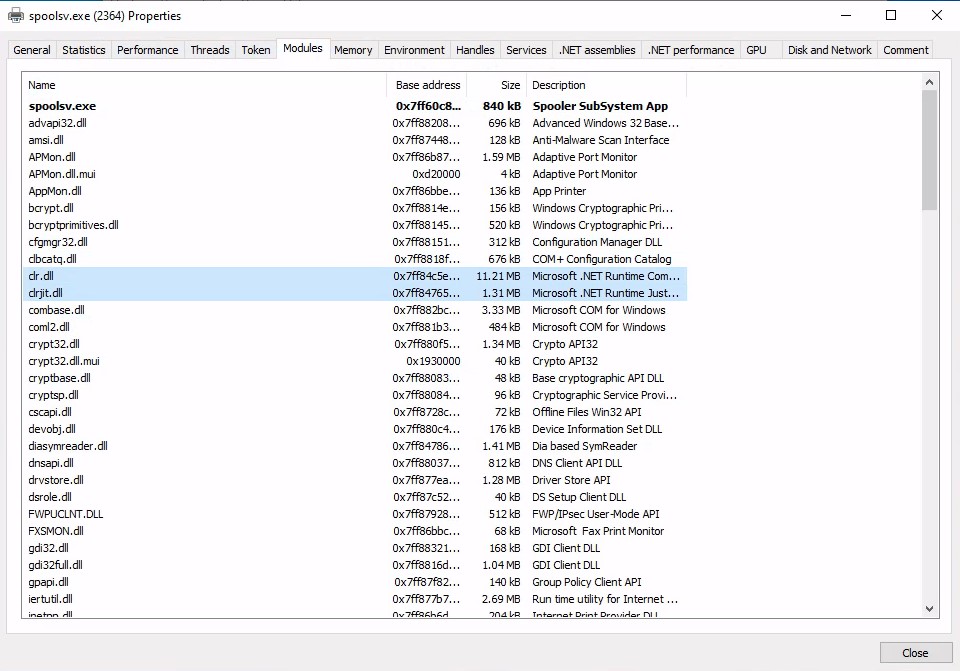Viewport: 960px width, 671px height.
Task: Switch to the Comment tab
Action: [905, 49]
